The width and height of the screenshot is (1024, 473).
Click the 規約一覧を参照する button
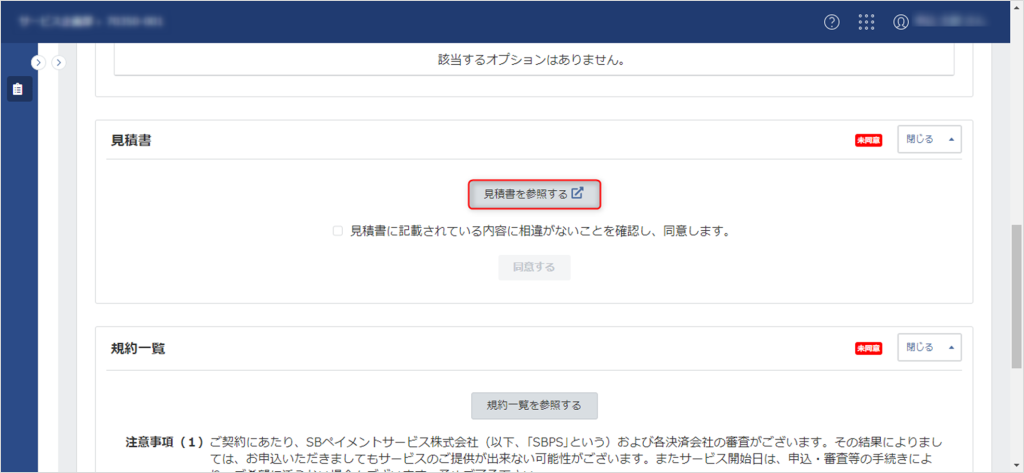click(x=534, y=406)
